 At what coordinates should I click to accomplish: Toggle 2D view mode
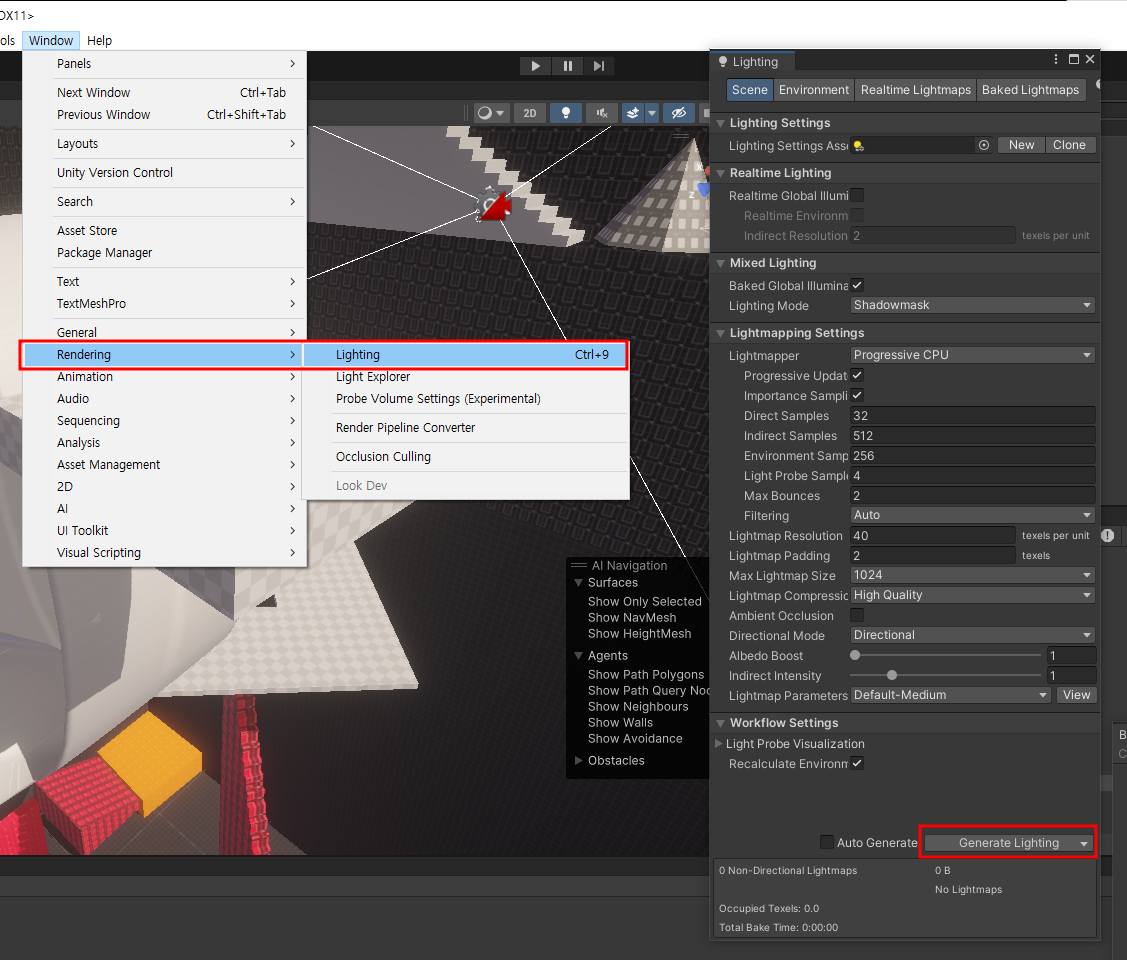(530, 113)
